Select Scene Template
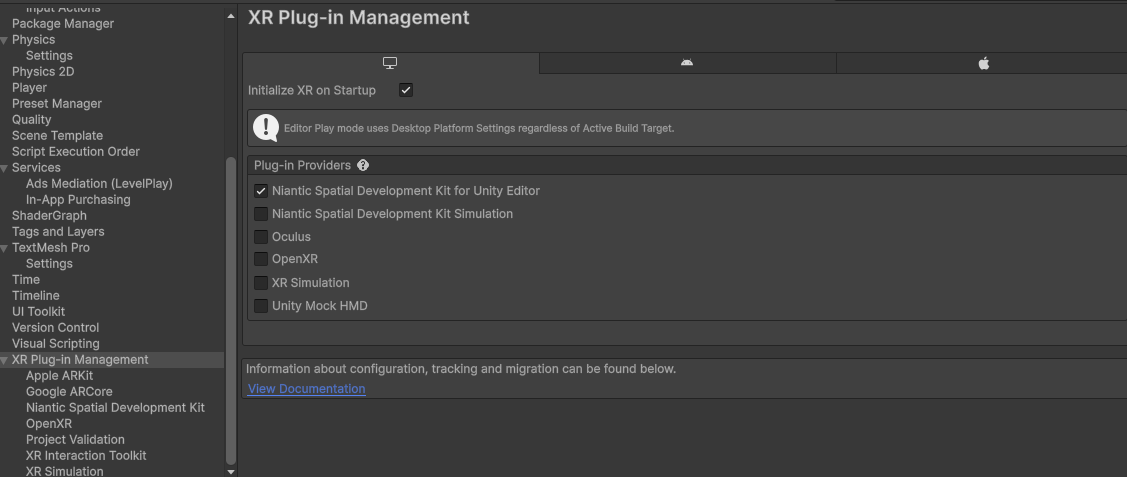1127x477 pixels. (x=58, y=136)
